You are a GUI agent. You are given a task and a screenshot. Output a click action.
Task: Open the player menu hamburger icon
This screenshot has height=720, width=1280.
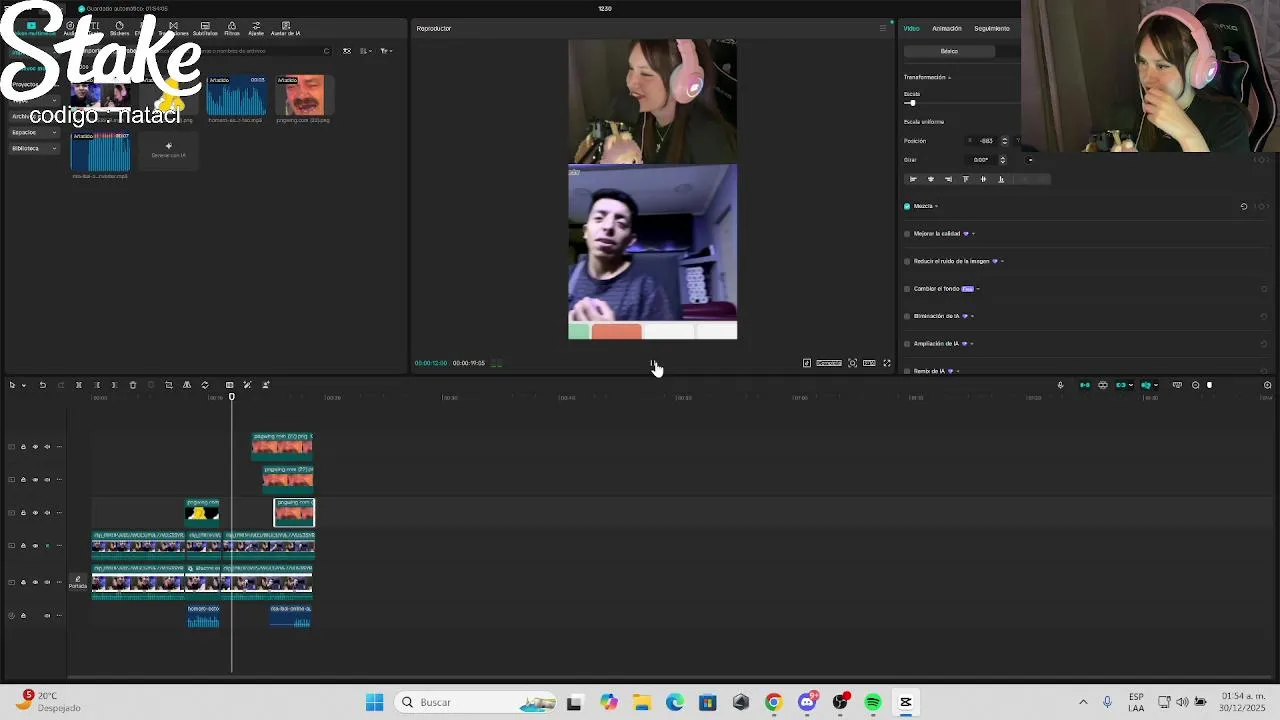(883, 28)
